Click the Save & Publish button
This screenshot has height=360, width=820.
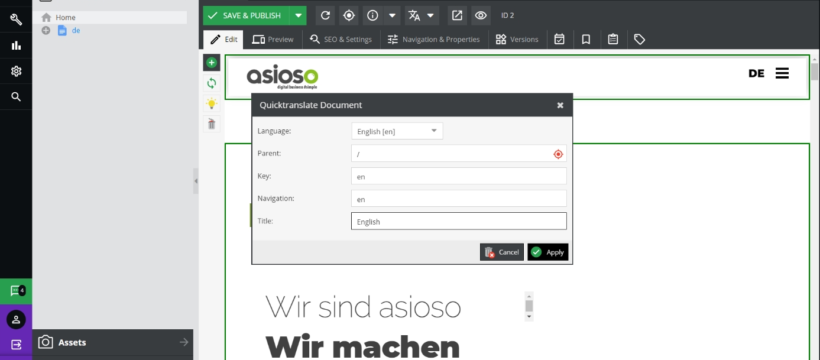click(x=247, y=16)
